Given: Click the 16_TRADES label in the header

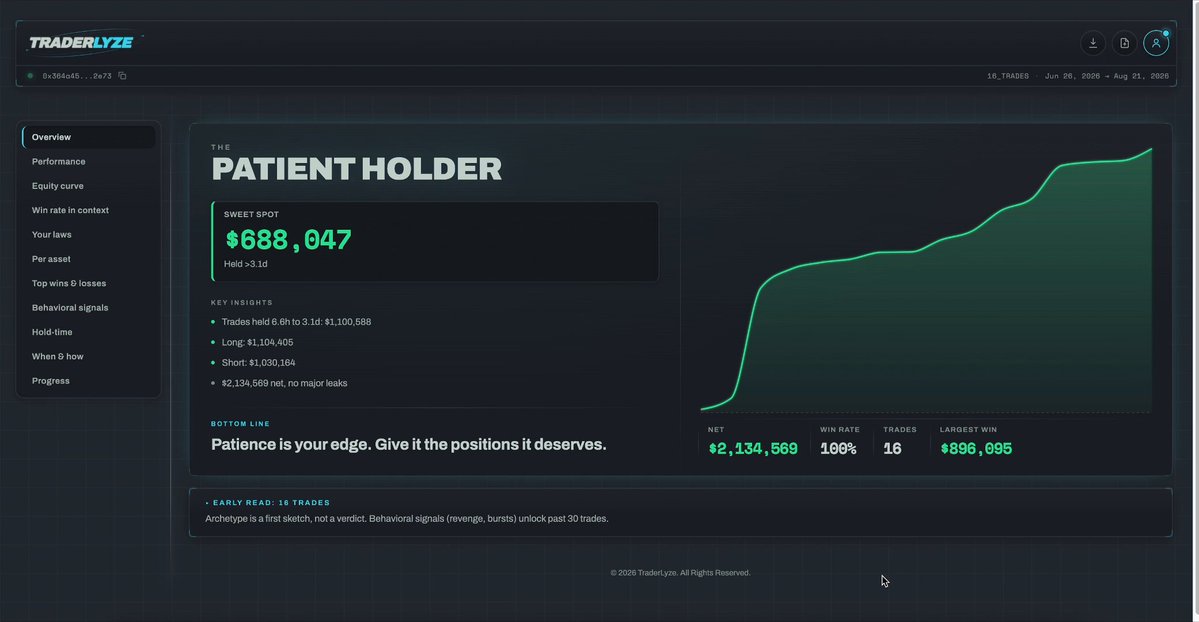Looking at the screenshot, I should [x=1007, y=76].
